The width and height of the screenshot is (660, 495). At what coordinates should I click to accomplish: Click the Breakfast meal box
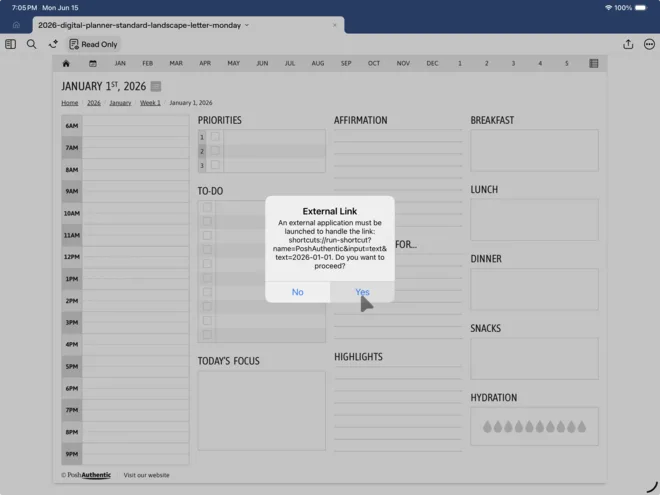tap(534, 150)
